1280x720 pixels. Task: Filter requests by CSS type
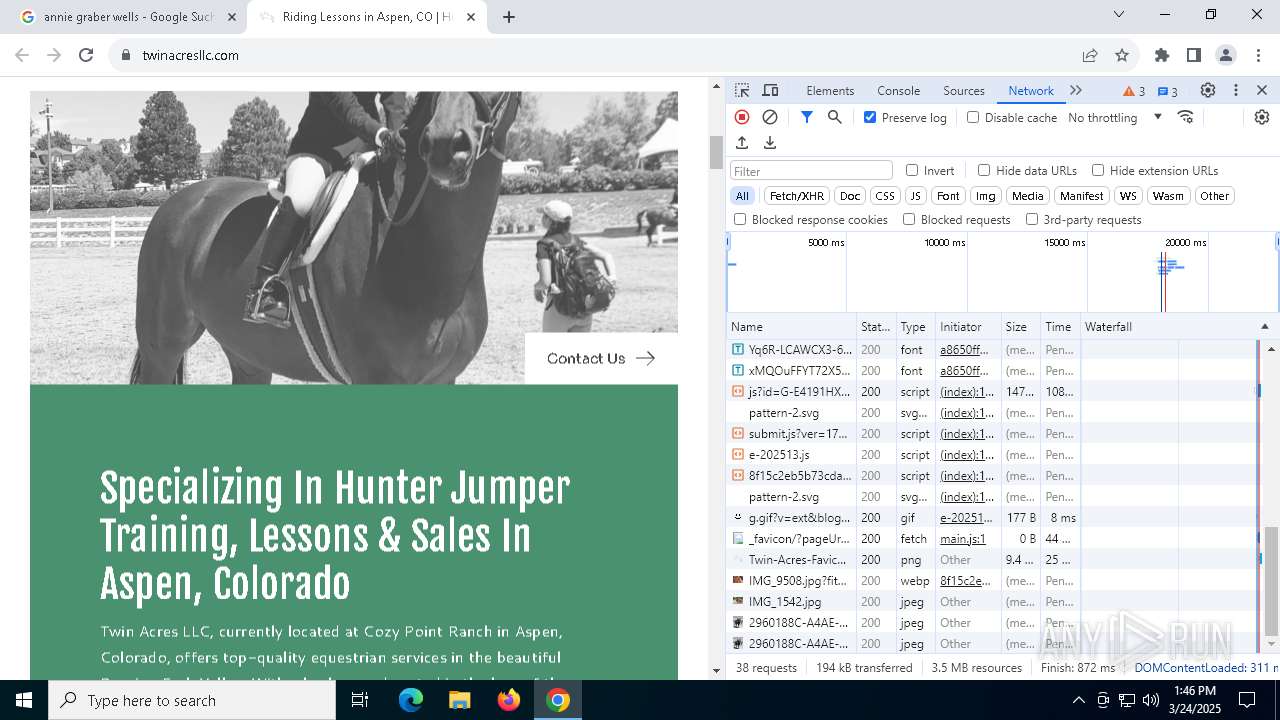[x=885, y=196]
